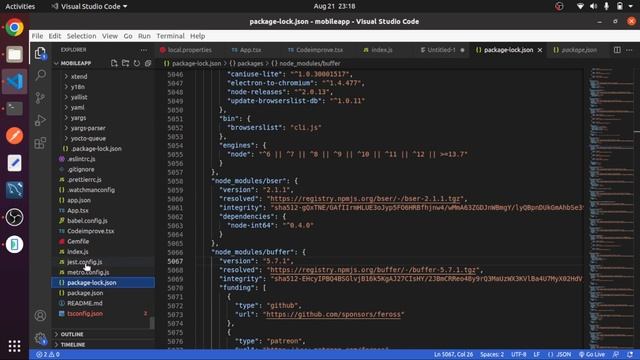Close the package-lock.json tab
The width and height of the screenshot is (640, 360).
coord(540,50)
